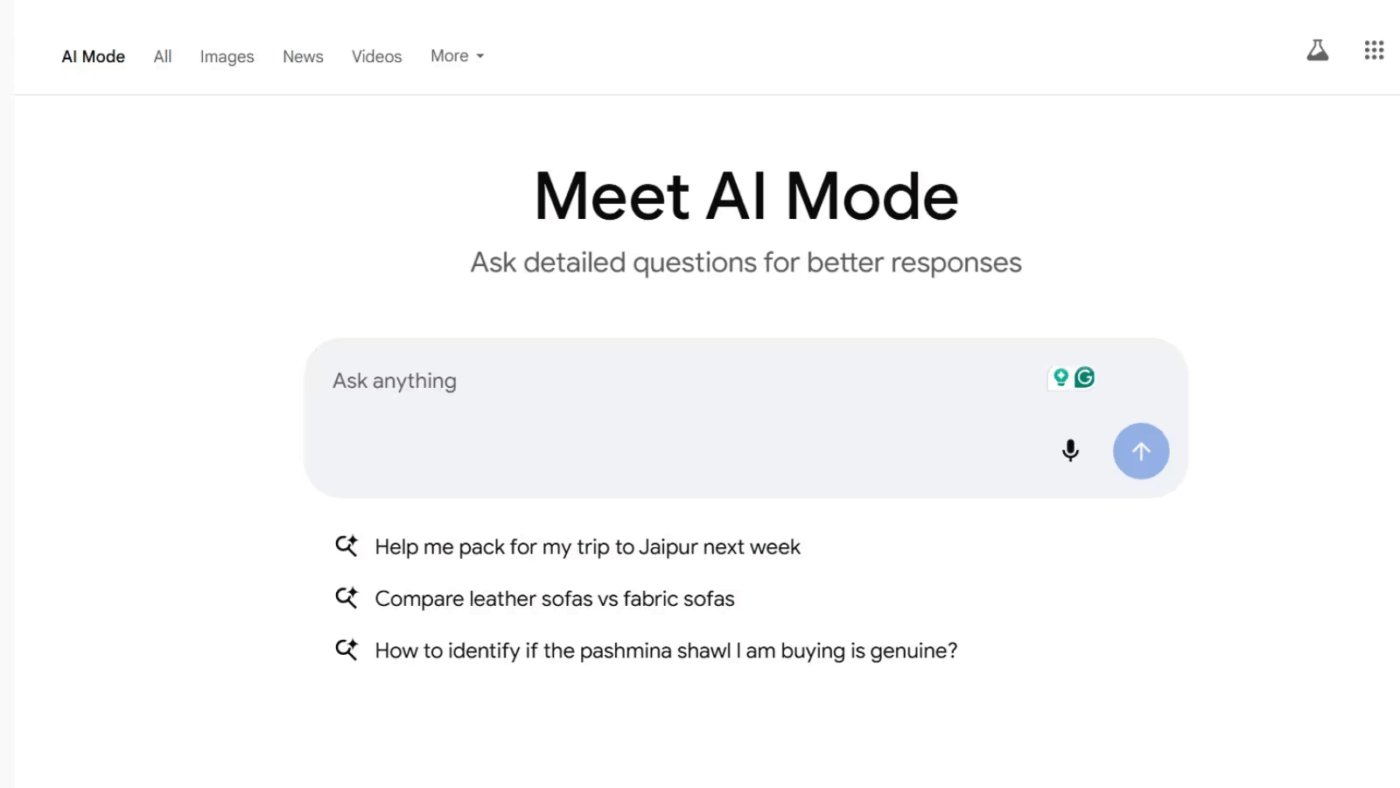Select the leather vs fabric sofas suggestion

click(554, 598)
